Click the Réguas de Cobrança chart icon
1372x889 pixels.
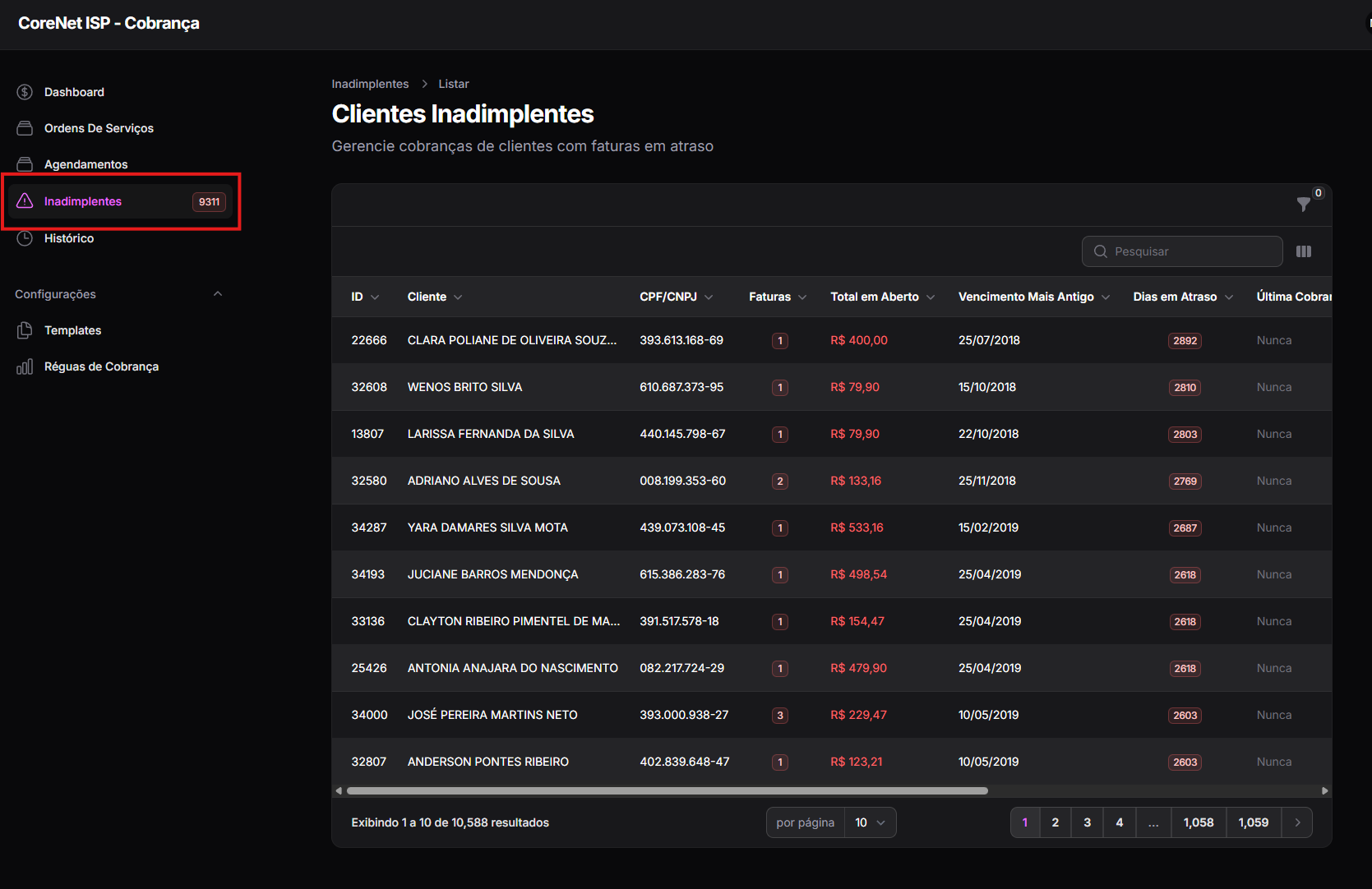click(25, 366)
